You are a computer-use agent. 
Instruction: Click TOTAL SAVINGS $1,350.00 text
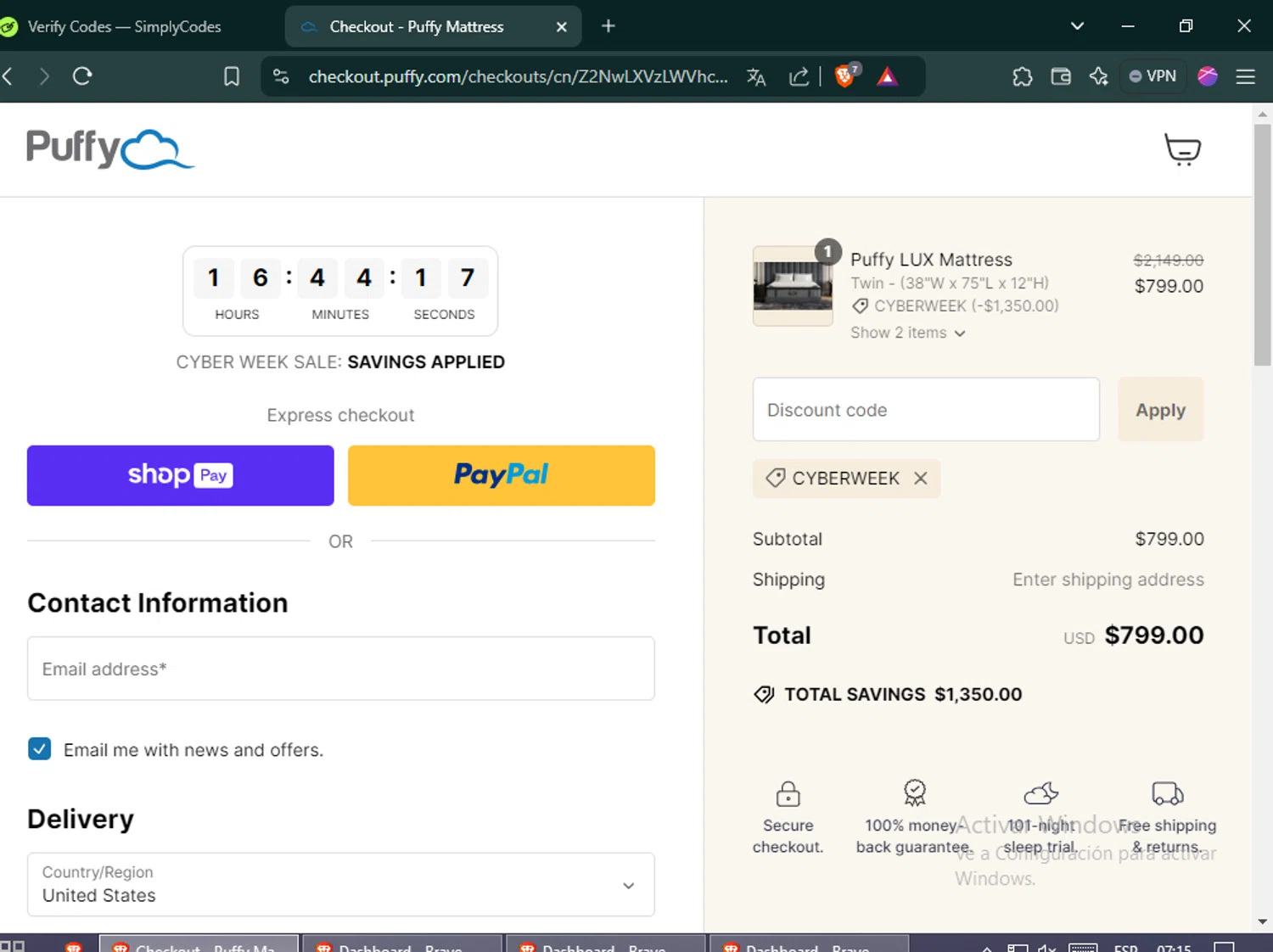pos(903,694)
